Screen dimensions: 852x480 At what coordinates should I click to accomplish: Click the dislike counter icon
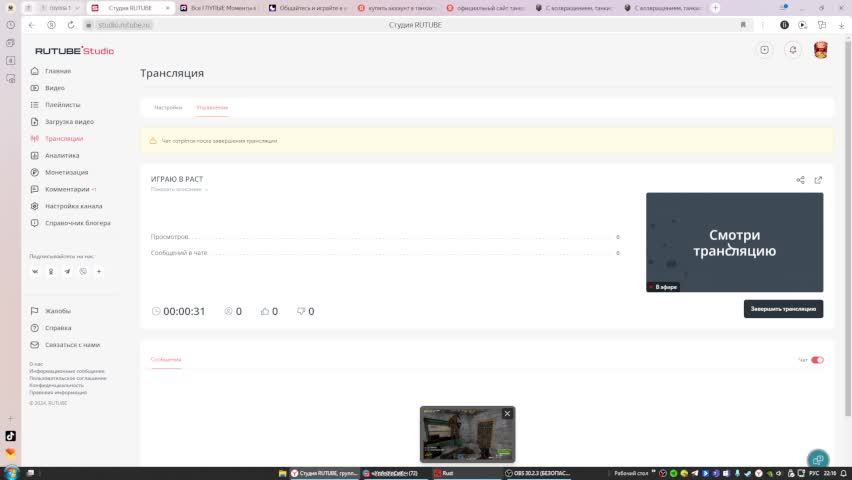(301, 311)
